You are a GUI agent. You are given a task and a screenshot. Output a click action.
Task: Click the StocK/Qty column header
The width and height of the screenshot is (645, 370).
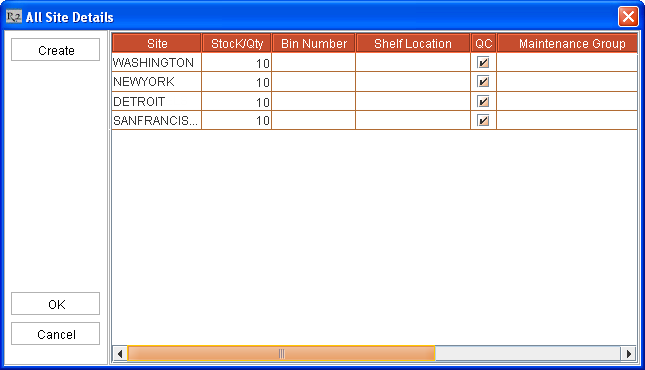[237, 43]
